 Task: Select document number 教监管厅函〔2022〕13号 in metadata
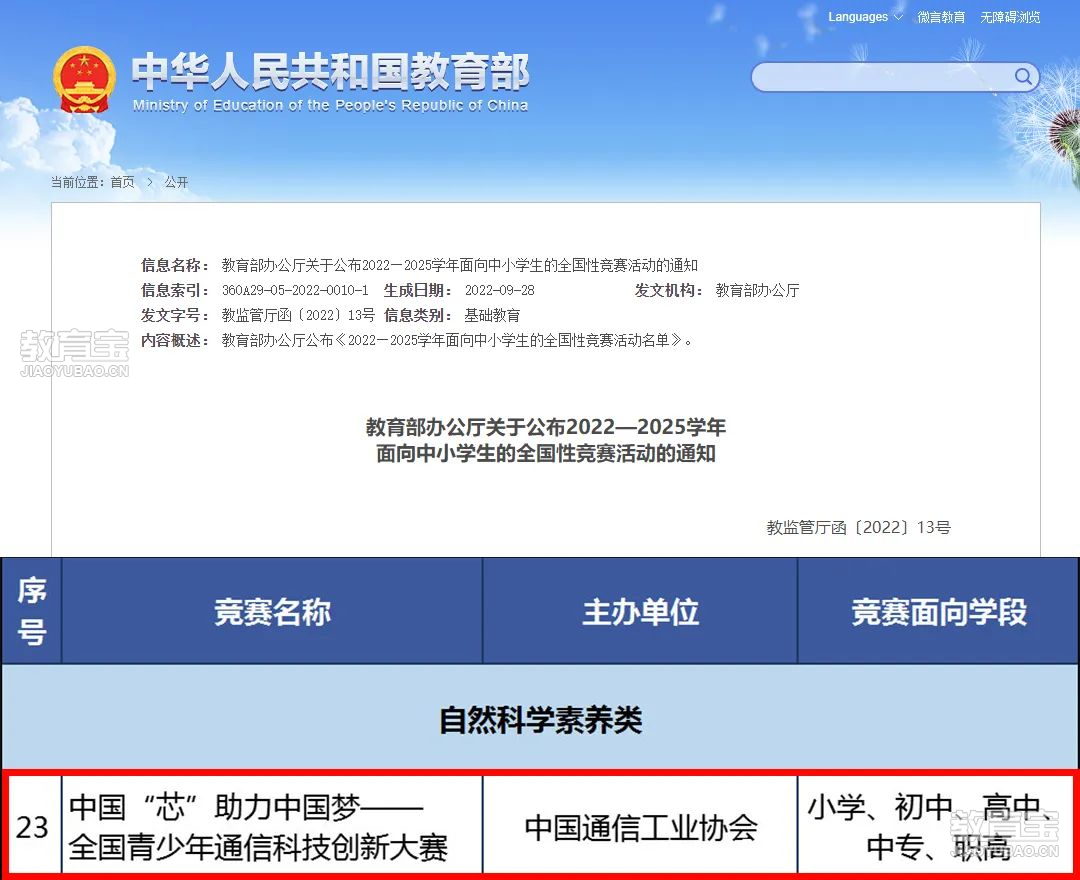(298, 315)
